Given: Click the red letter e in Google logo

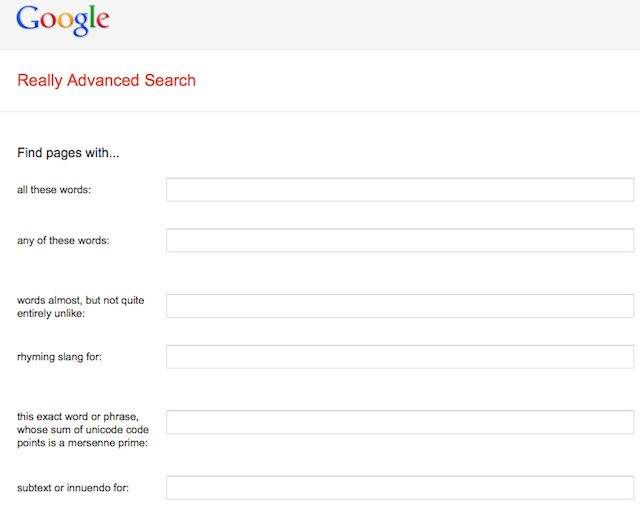Looking at the screenshot, I should [102, 20].
